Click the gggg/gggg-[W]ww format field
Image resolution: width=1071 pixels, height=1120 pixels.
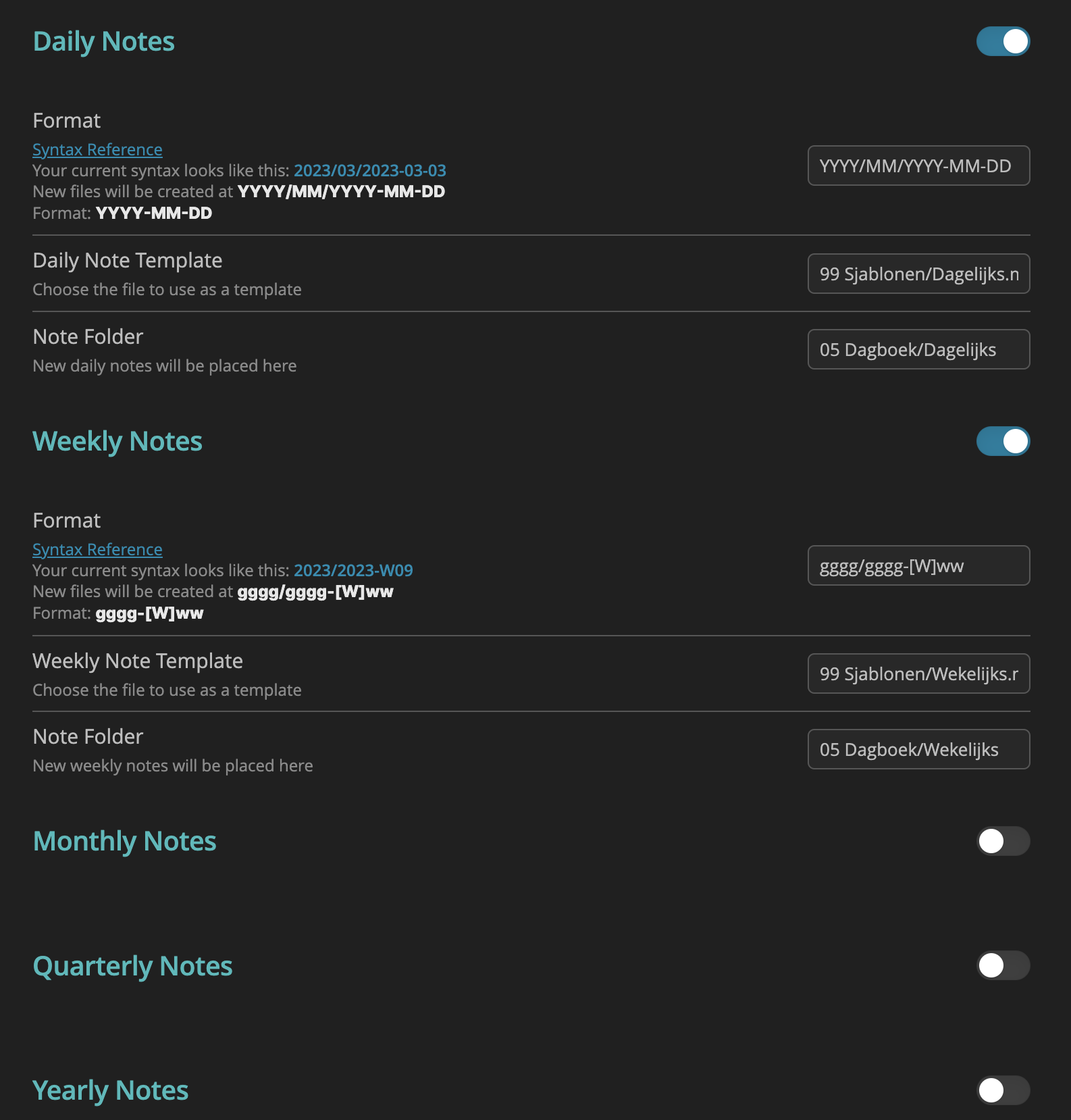[918, 565]
